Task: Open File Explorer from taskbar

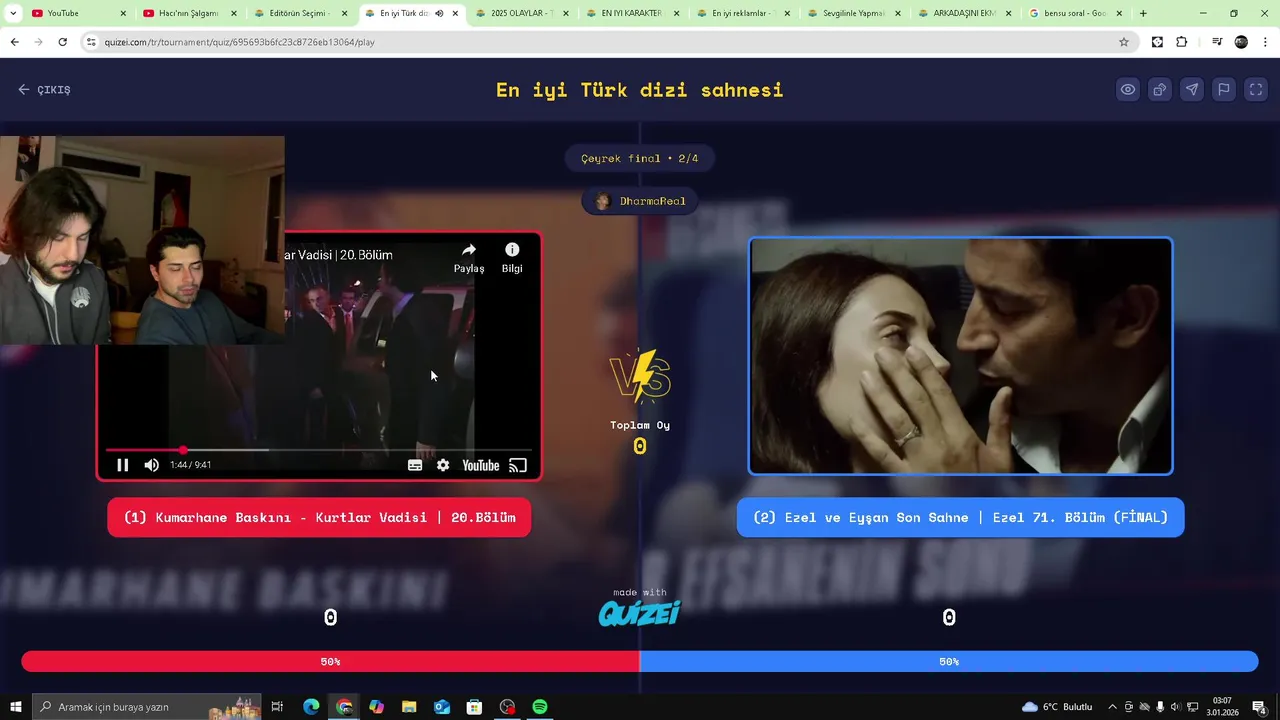Action: pyautogui.click(x=409, y=707)
